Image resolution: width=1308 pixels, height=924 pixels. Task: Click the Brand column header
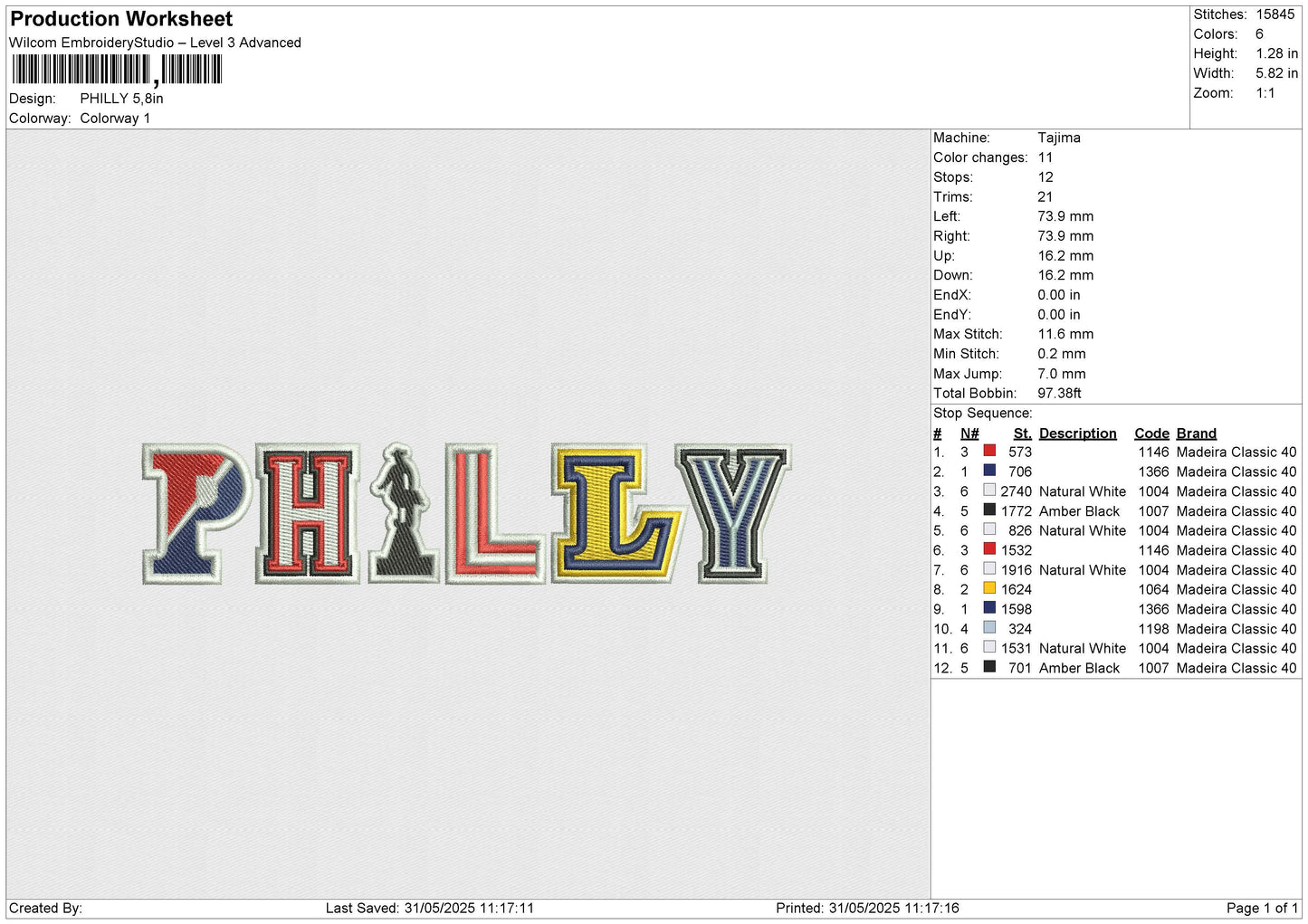(1196, 433)
